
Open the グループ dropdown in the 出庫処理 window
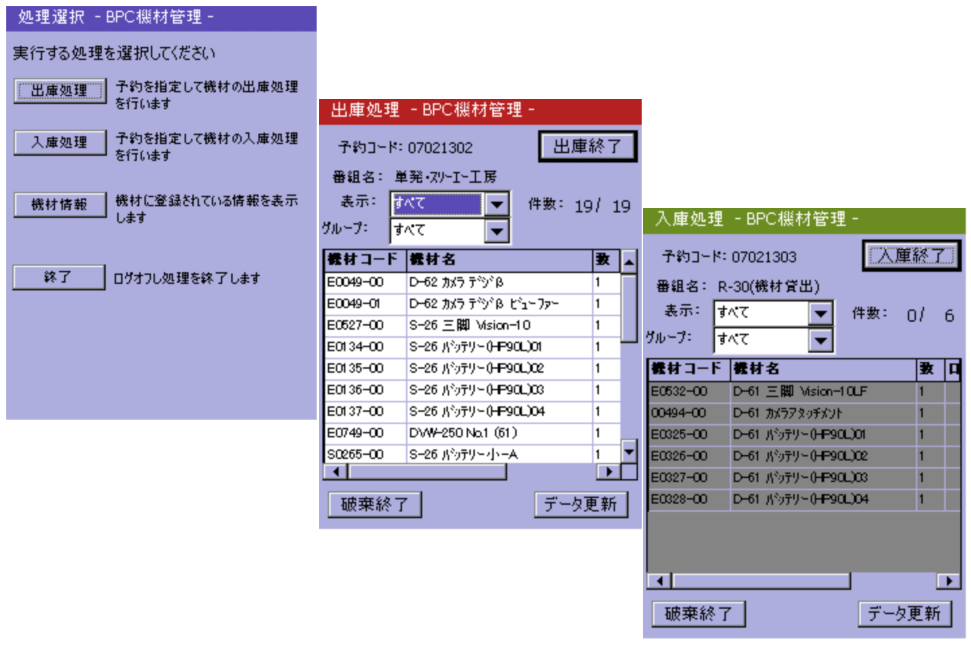[497, 231]
